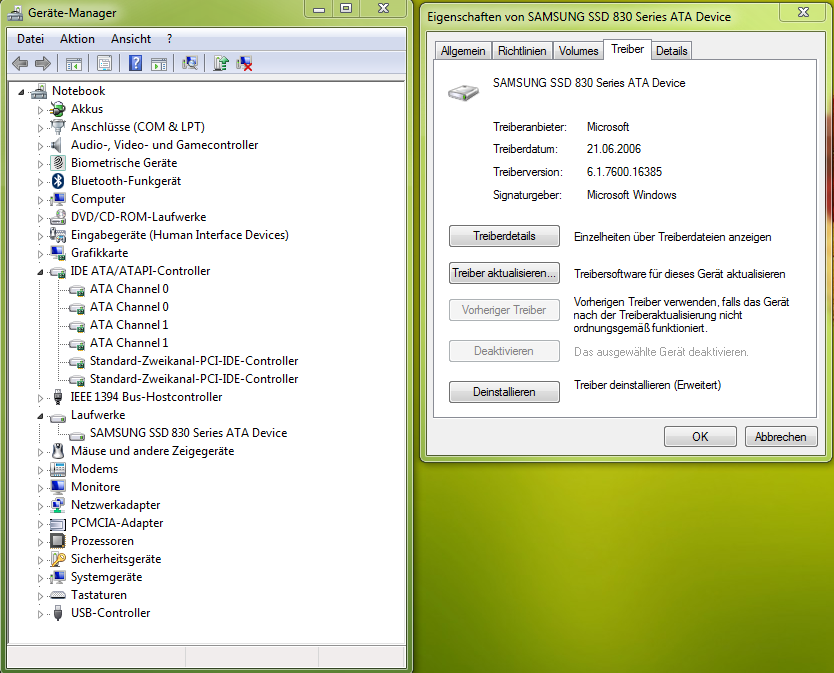Select the Treiber tab
The image size is (834, 673).
(627, 49)
